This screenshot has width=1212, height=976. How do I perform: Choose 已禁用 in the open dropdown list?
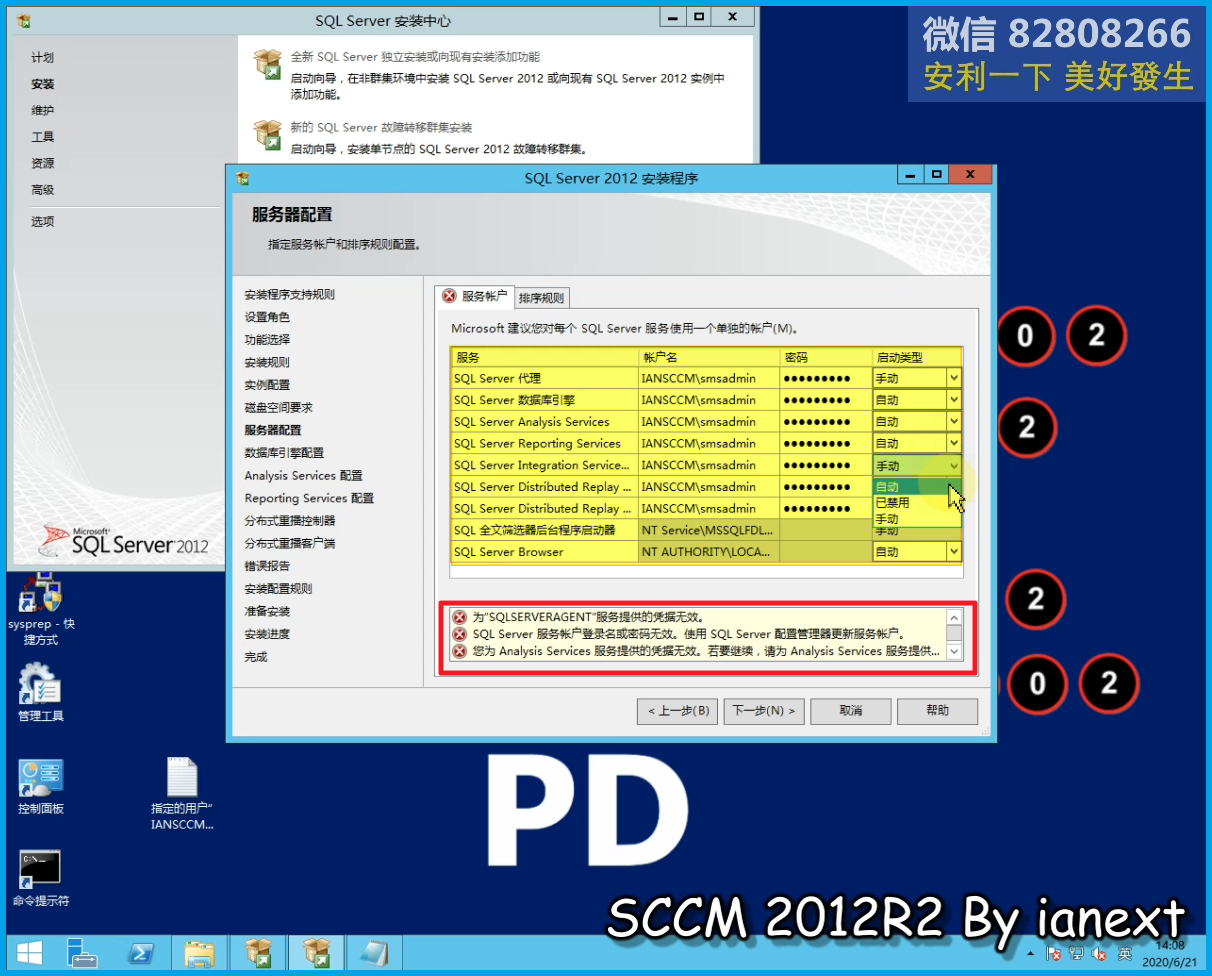[x=916, y=503]
